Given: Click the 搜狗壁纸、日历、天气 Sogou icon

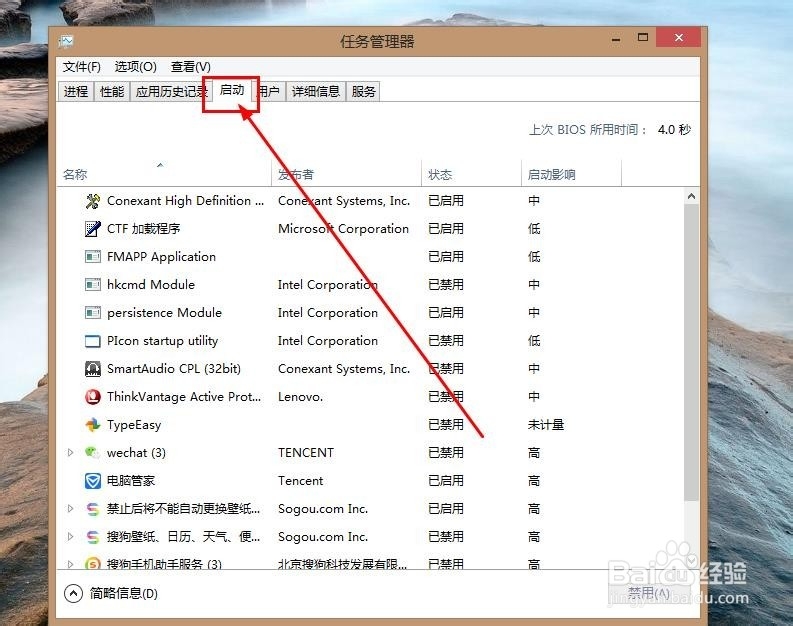Looking at the screenshot, I should coord(93,536).
